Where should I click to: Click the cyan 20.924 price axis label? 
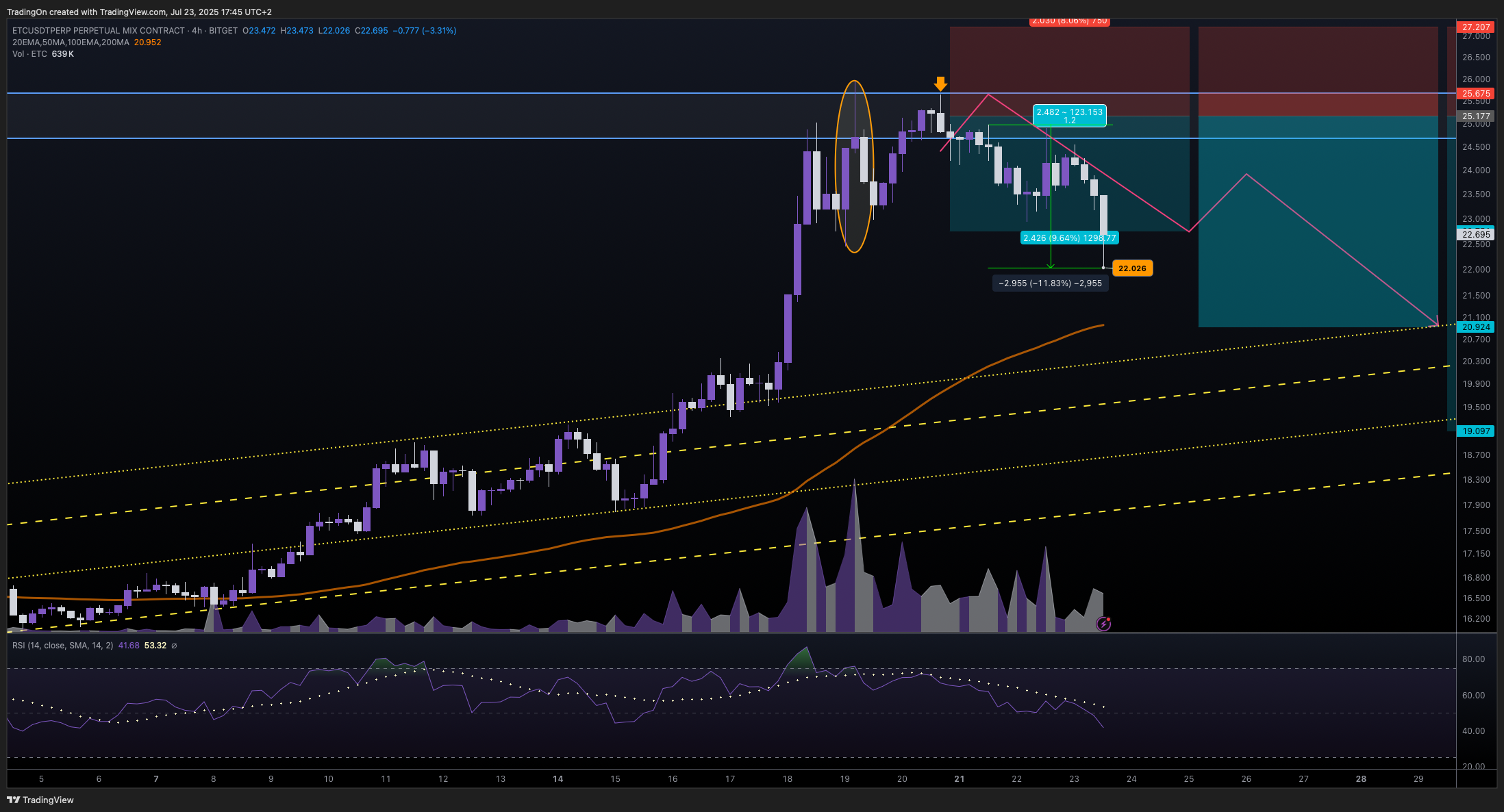click(x=1476, y=327)
